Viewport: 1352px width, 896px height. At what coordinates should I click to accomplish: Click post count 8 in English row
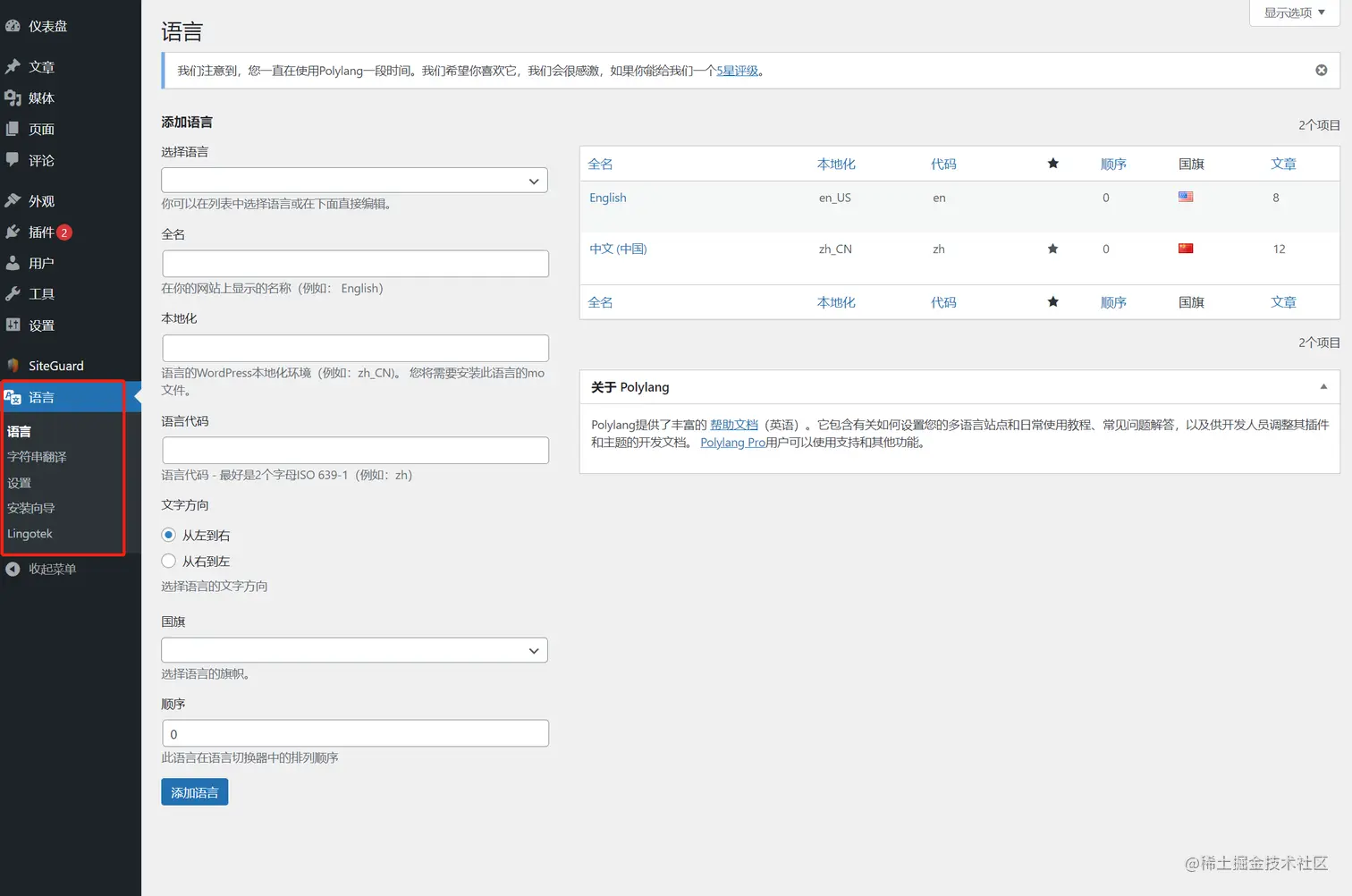[x=1276, y=198]
